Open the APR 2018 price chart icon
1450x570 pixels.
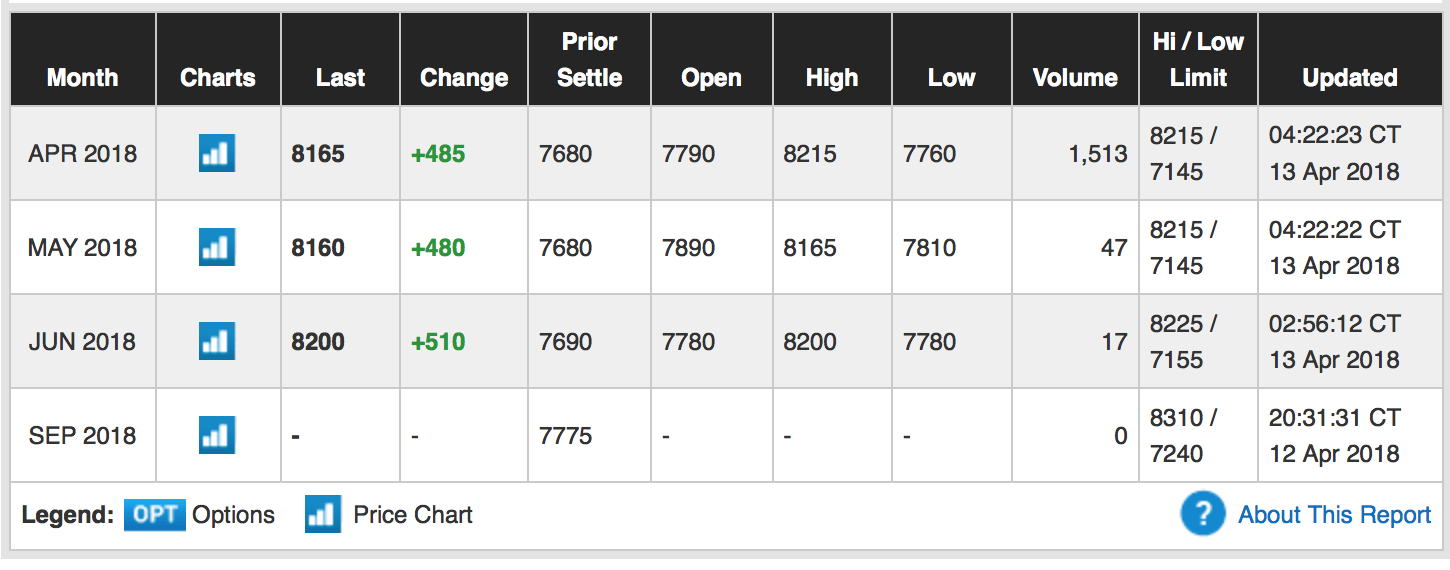217,154
